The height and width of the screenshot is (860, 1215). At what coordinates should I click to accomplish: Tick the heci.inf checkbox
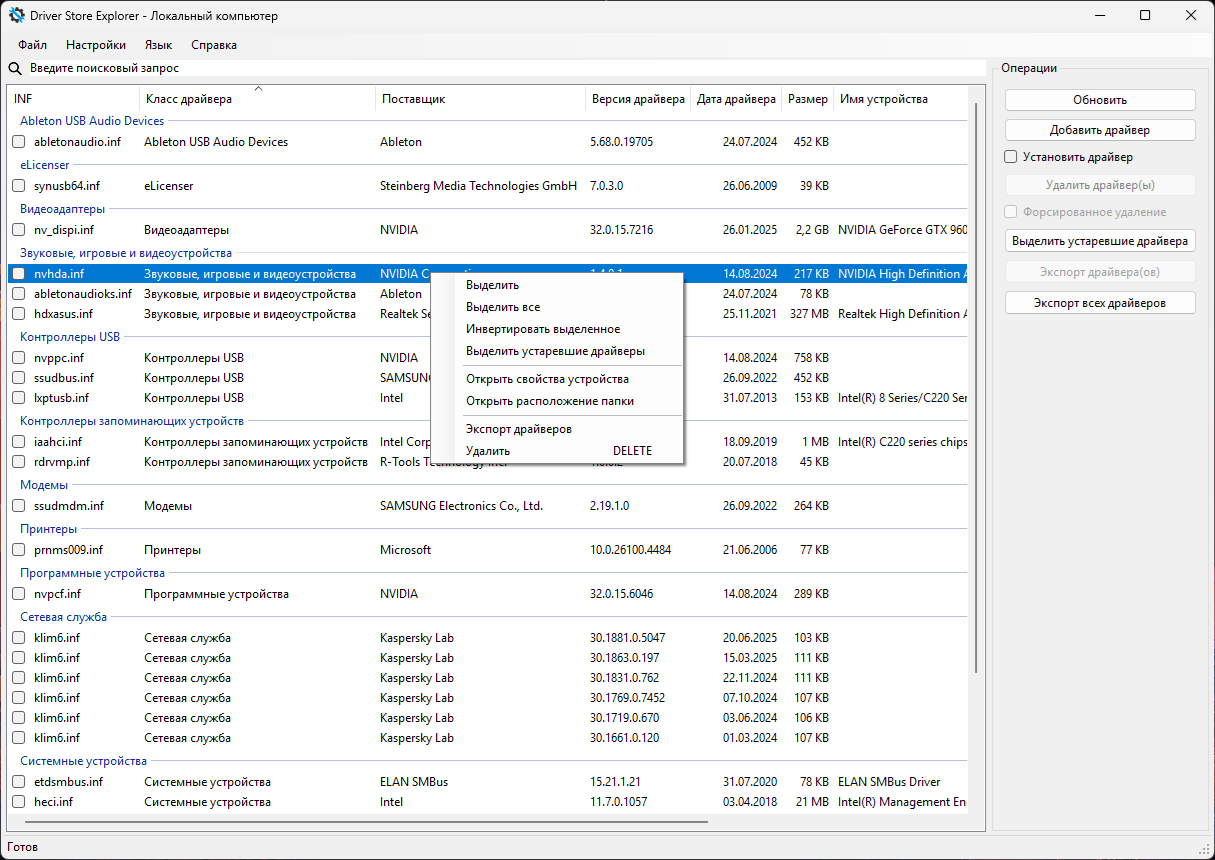pyautogui.click(x=19, y=802)
